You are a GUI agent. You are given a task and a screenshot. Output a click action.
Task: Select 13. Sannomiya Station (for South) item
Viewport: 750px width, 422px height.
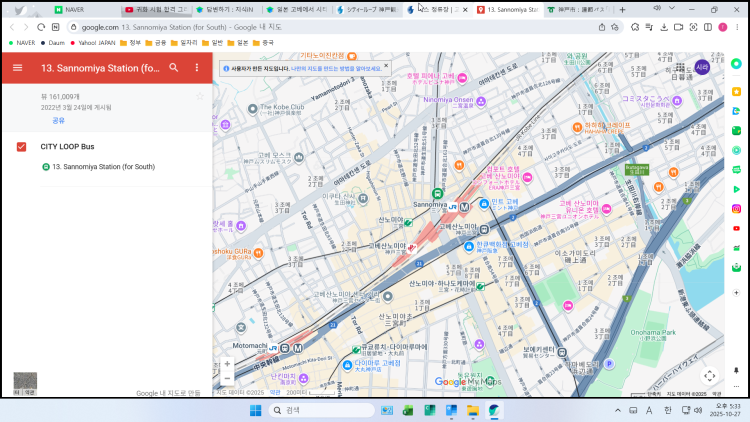click(103, 167)
